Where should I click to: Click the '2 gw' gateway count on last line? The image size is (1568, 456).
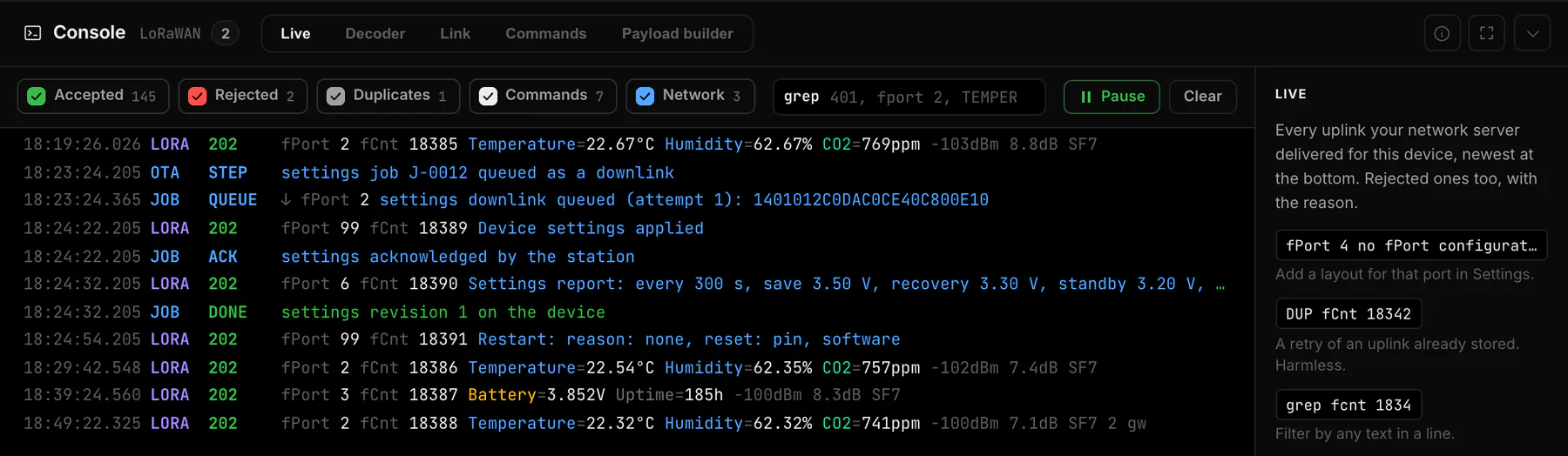pos(1127,424)
